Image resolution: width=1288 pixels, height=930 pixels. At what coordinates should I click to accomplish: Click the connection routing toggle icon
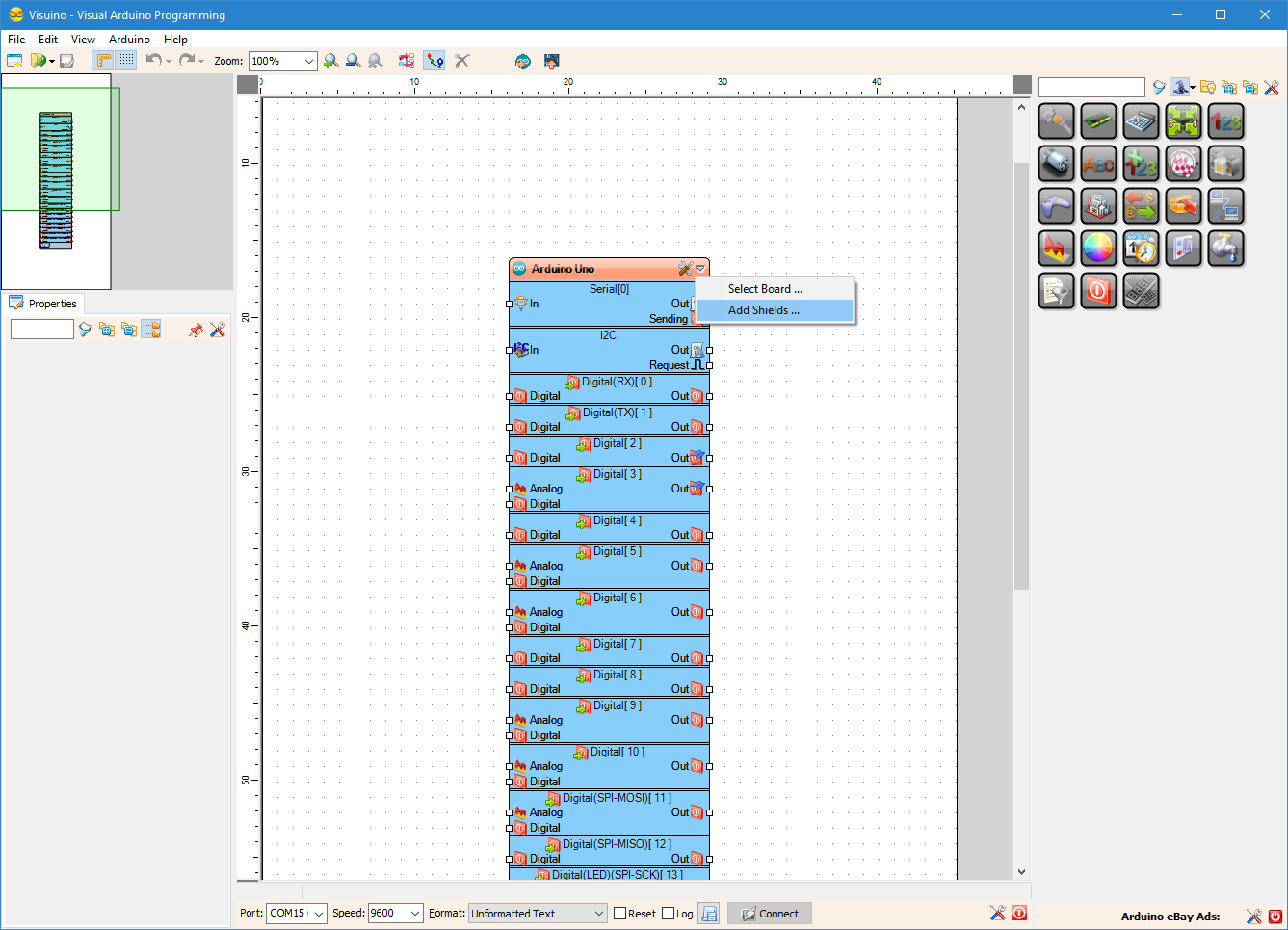pos(434,61)
